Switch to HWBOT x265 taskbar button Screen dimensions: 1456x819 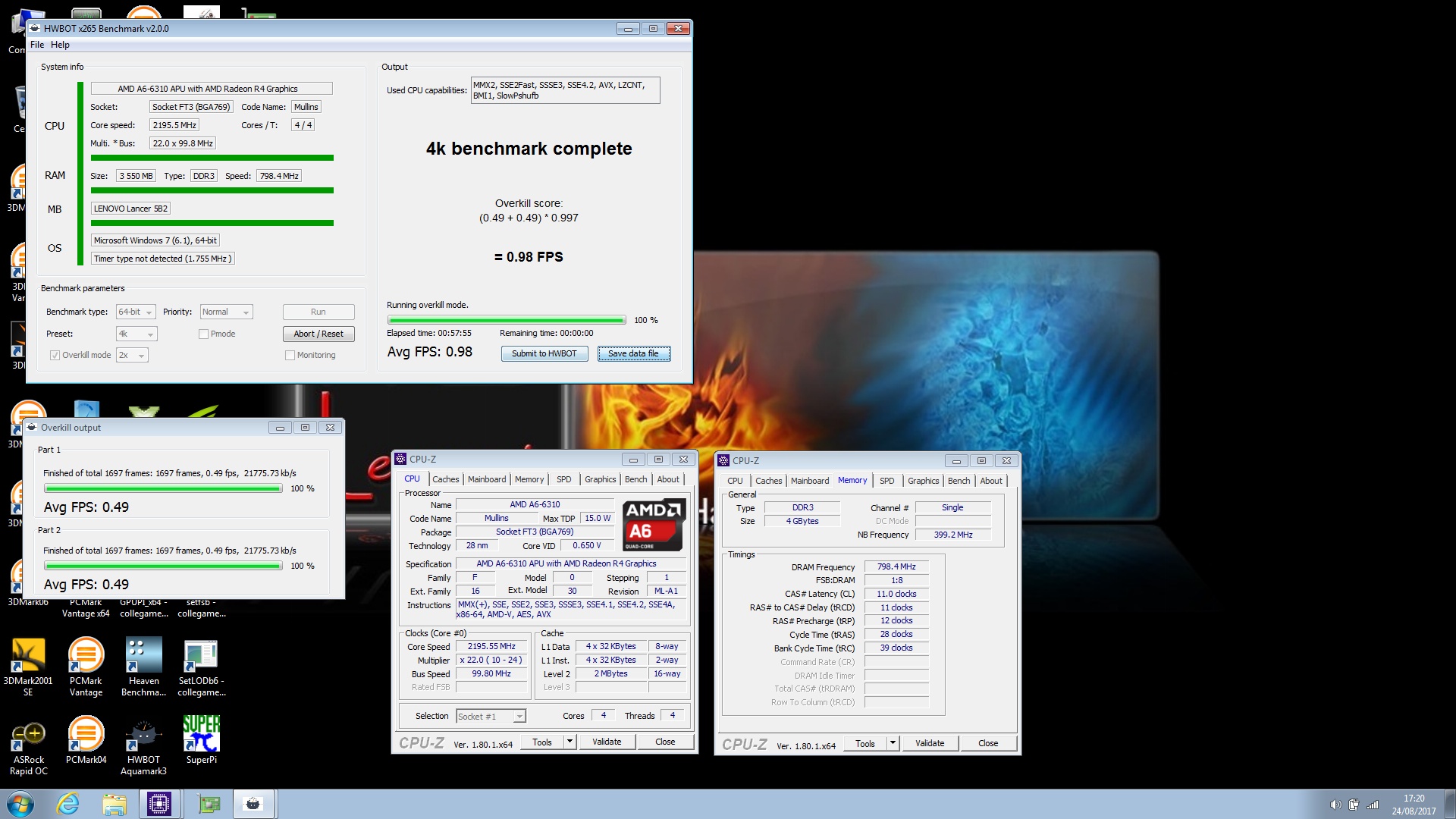253,804
